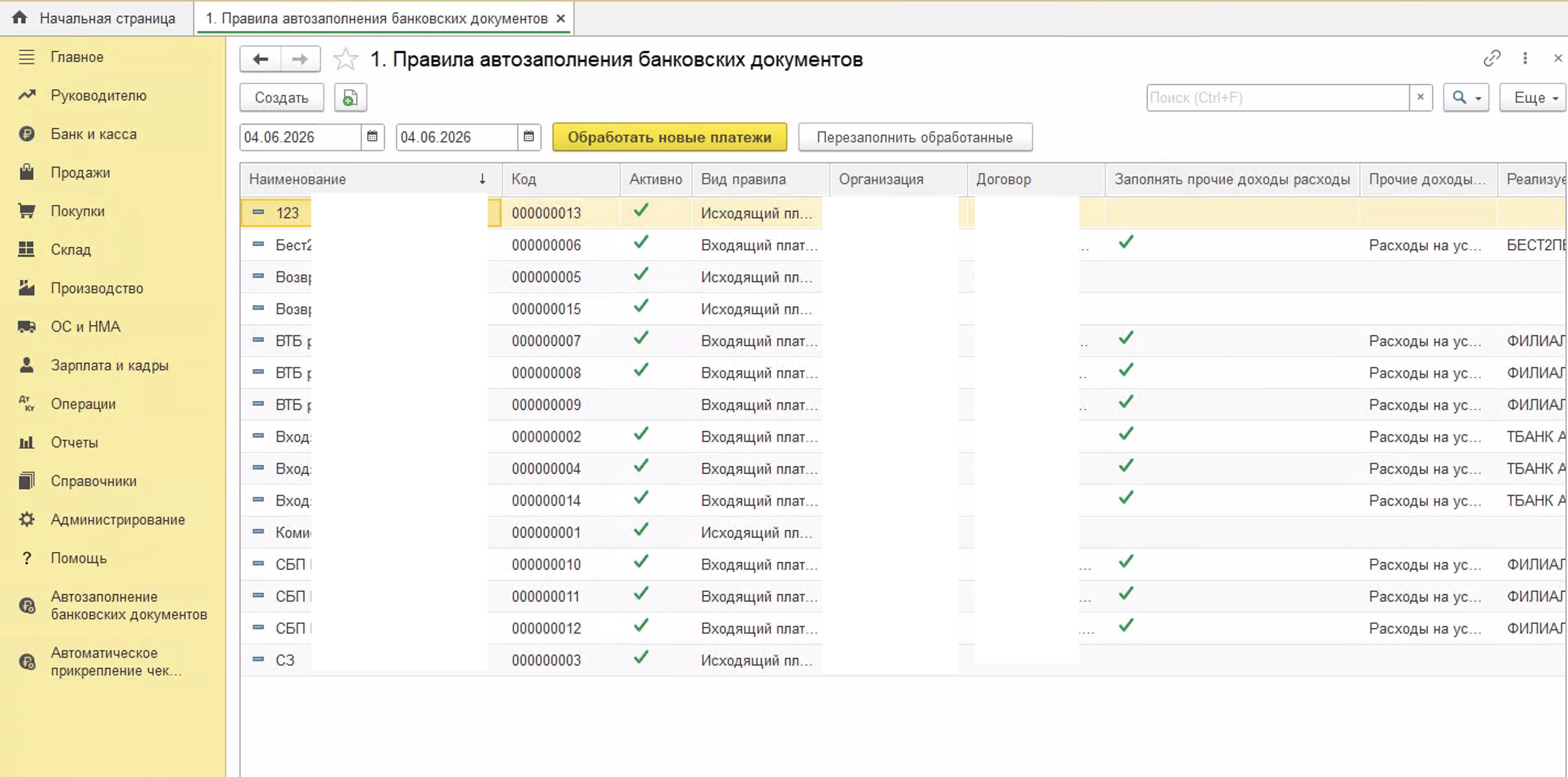This screenshot has width=1568, height=777.
Task: Click the Автоматическое прикрепление чек icon
Action: pyautogui.click(x=27, y=661)
